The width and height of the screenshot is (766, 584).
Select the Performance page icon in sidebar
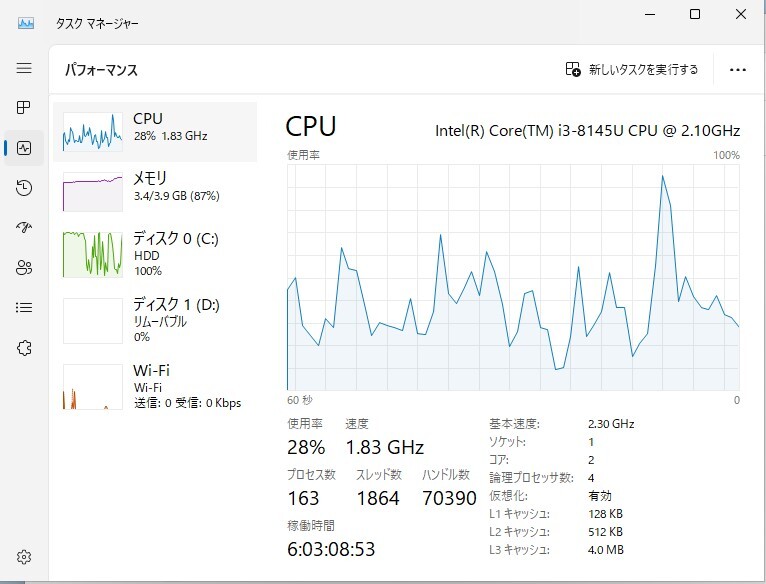tap(24, 148)
